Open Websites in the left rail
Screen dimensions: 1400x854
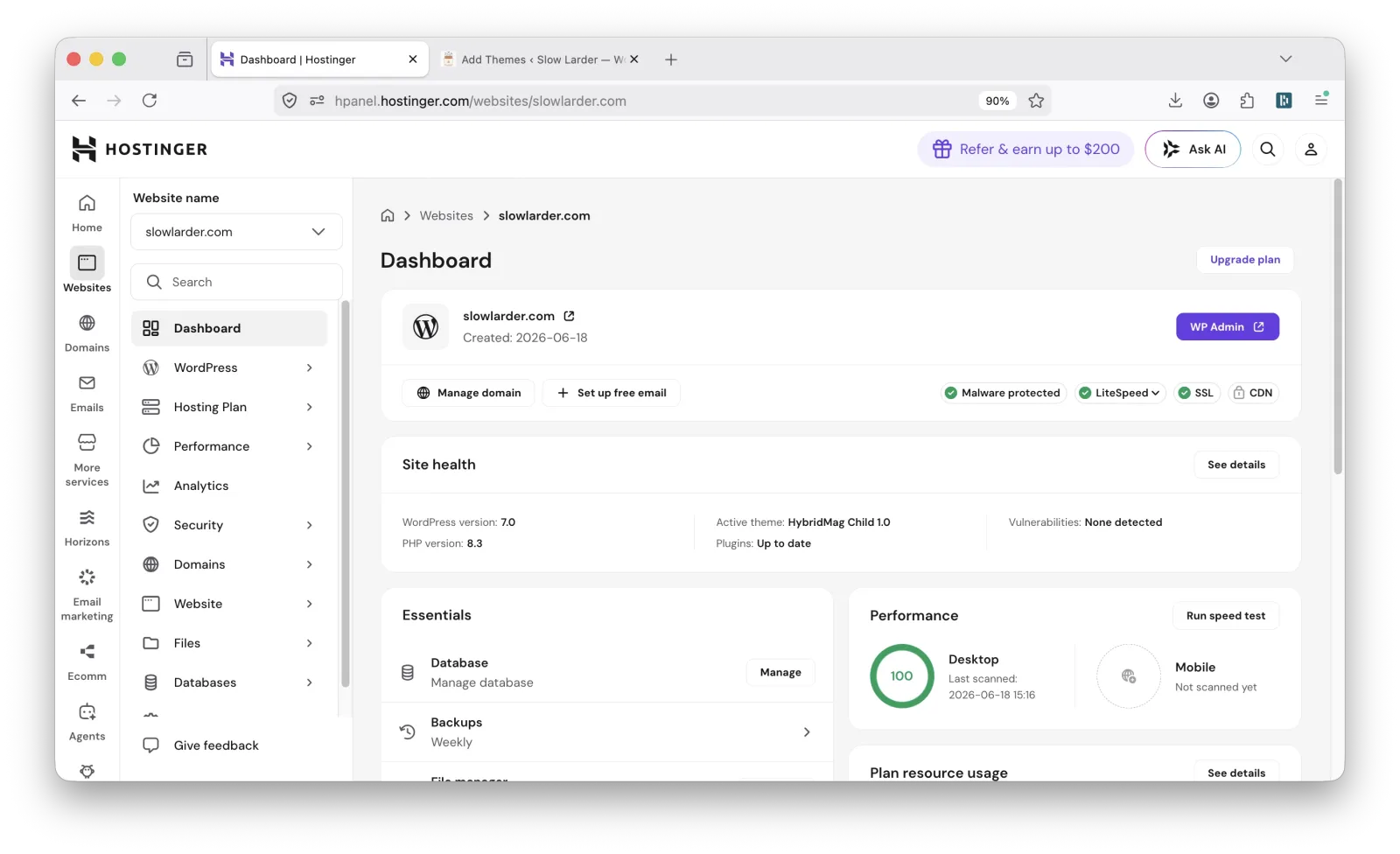pyautogui.click(x=87, y=270)
